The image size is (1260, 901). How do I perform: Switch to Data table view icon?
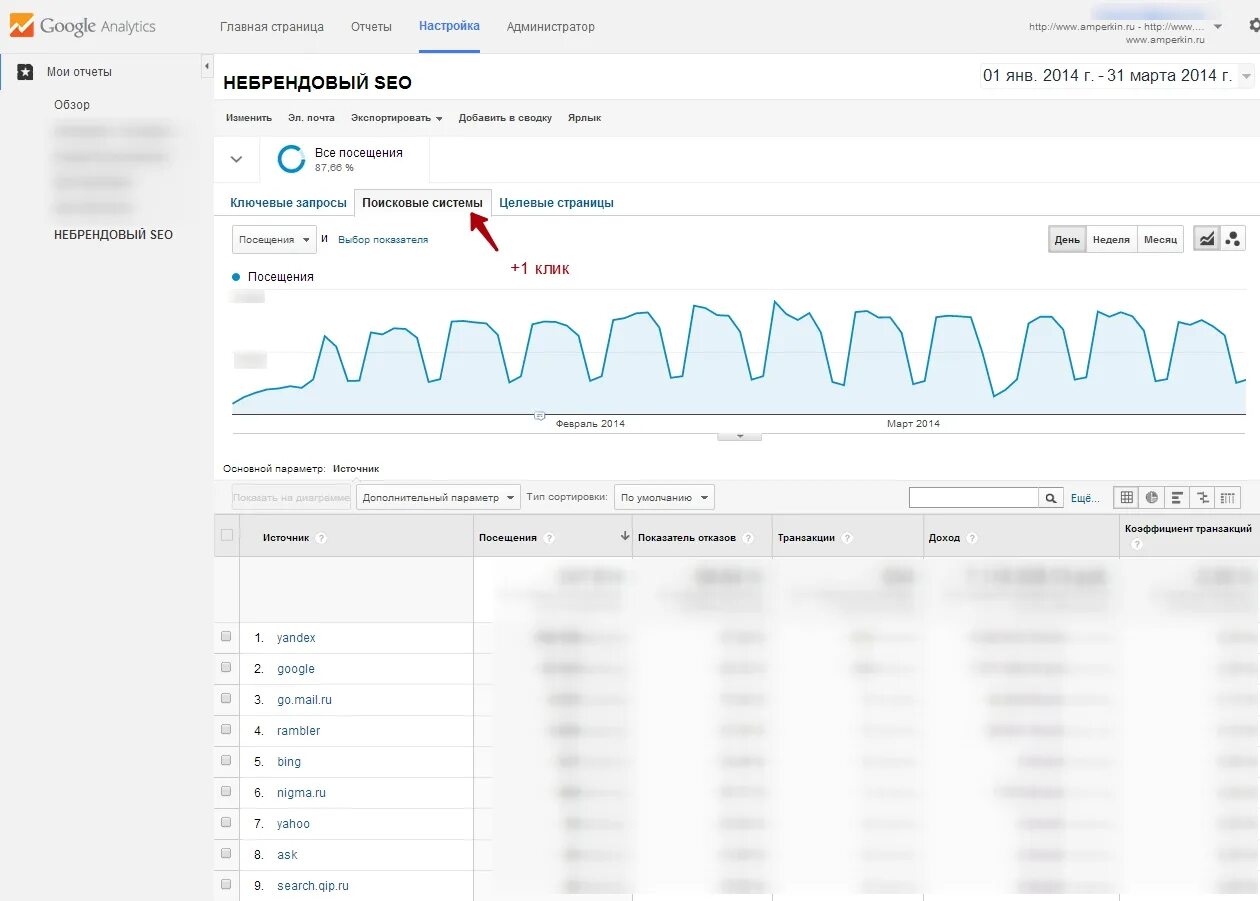pyautogui.click(x=1127, y=497)
